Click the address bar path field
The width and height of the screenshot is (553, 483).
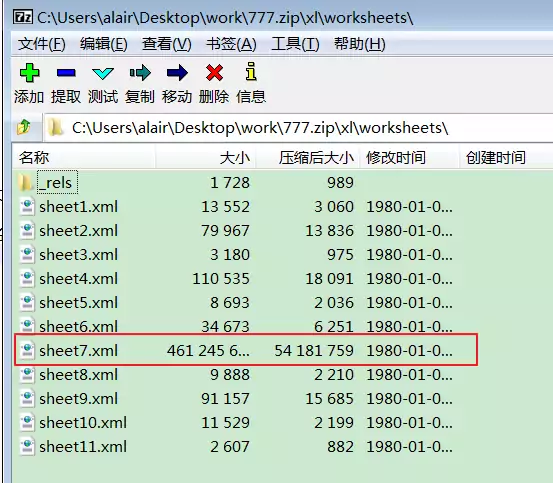pos(298,128)
